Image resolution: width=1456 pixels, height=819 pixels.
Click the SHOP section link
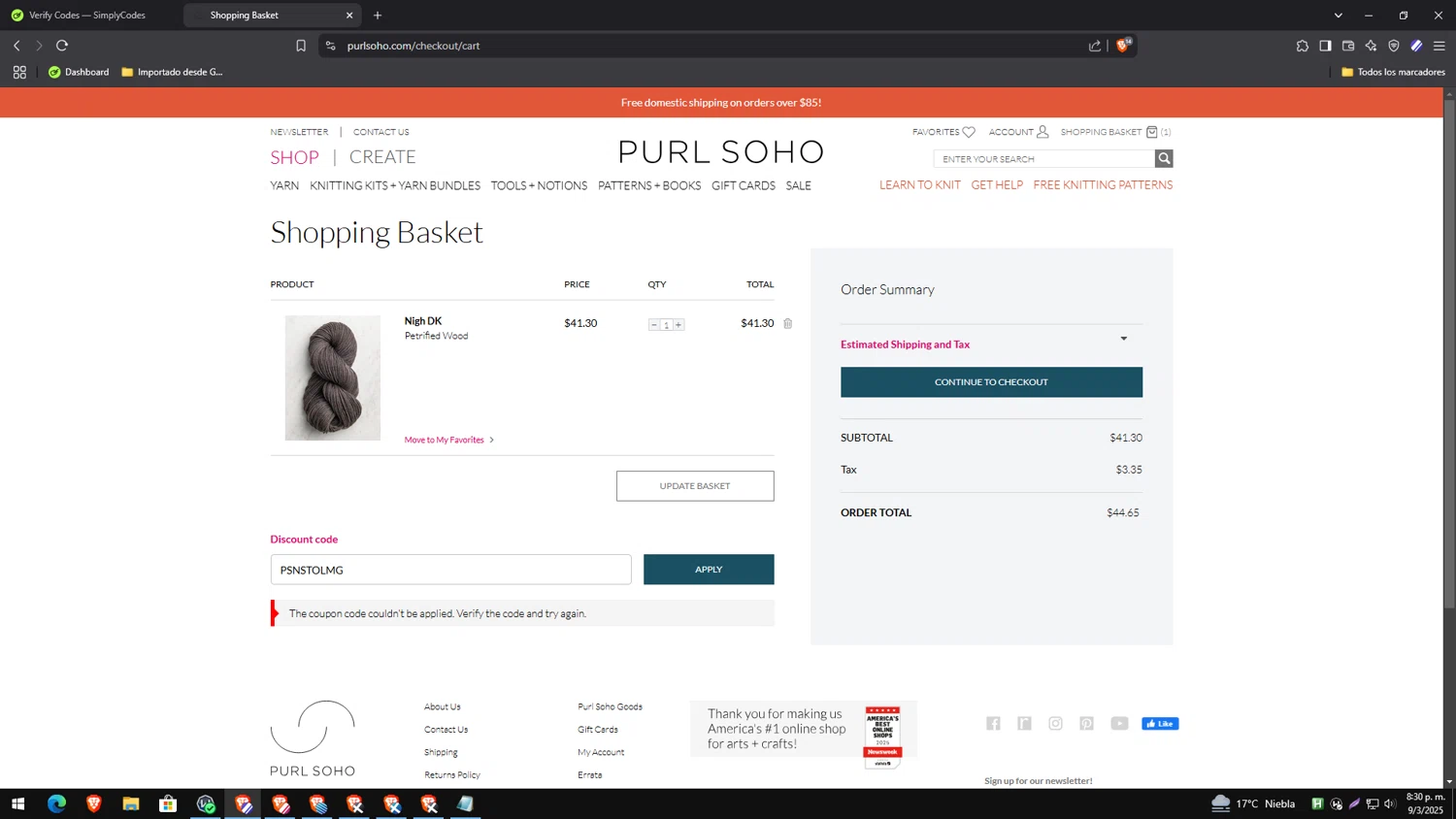(x=294, y=157)
